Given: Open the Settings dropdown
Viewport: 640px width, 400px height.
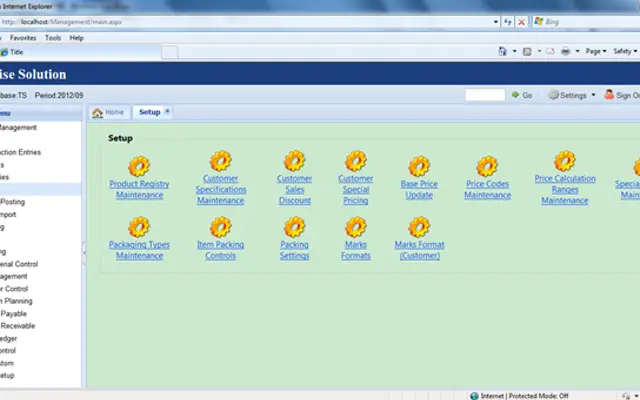Looking at the screenshot, I should (x=572, y=95).
